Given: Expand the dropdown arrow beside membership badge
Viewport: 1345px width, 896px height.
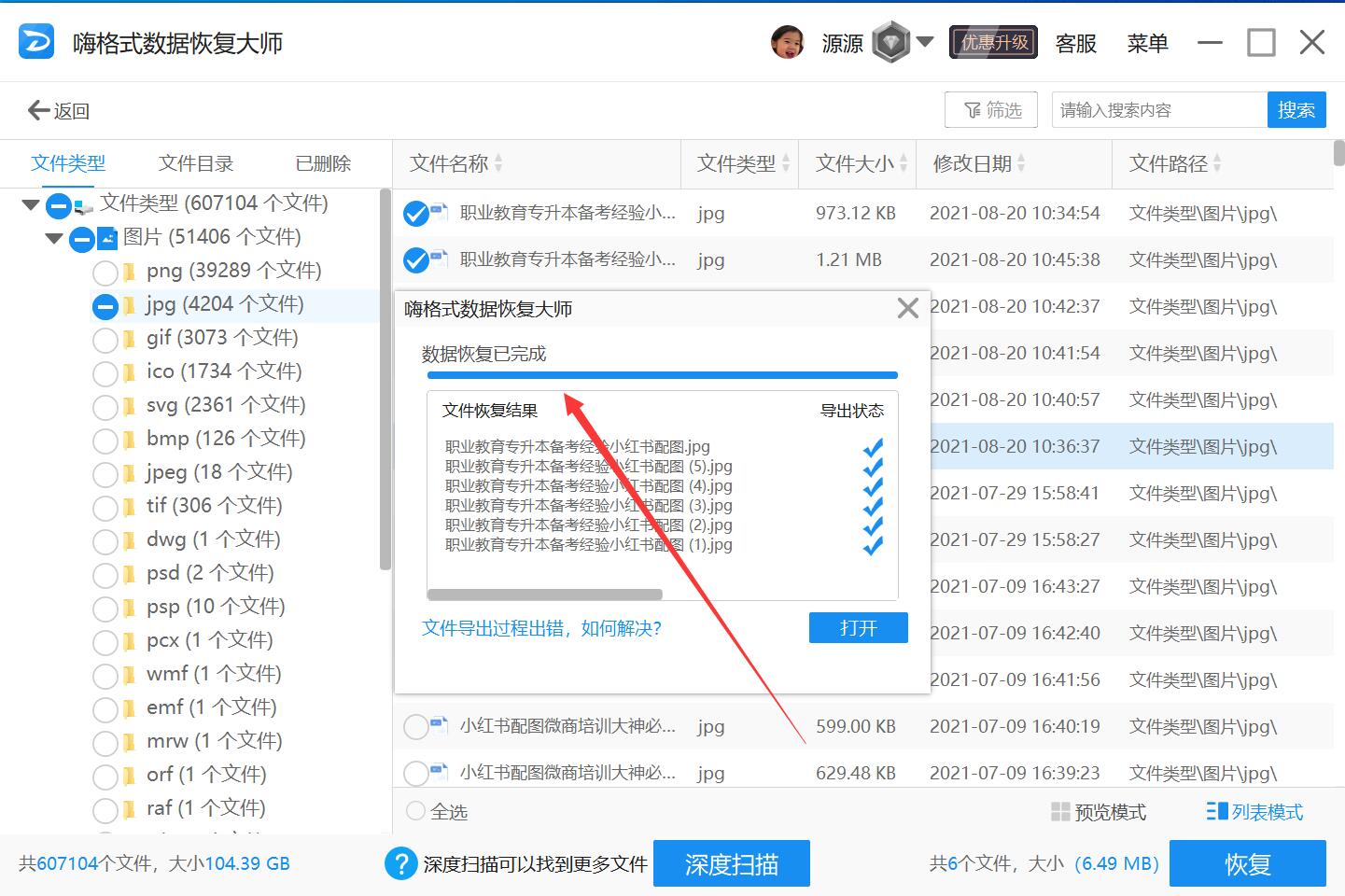Looking at the screenshot, I should coord(925,41).
